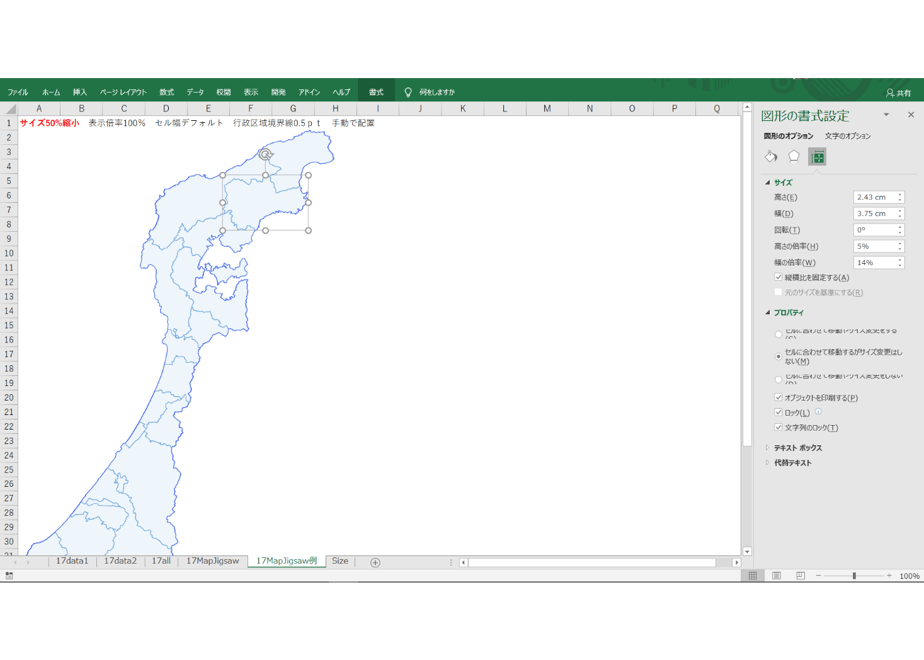The width and height of the screenshot is (924, 660).
Task: Switch to Normal view icon in status bar
Action: click(753, 575)
